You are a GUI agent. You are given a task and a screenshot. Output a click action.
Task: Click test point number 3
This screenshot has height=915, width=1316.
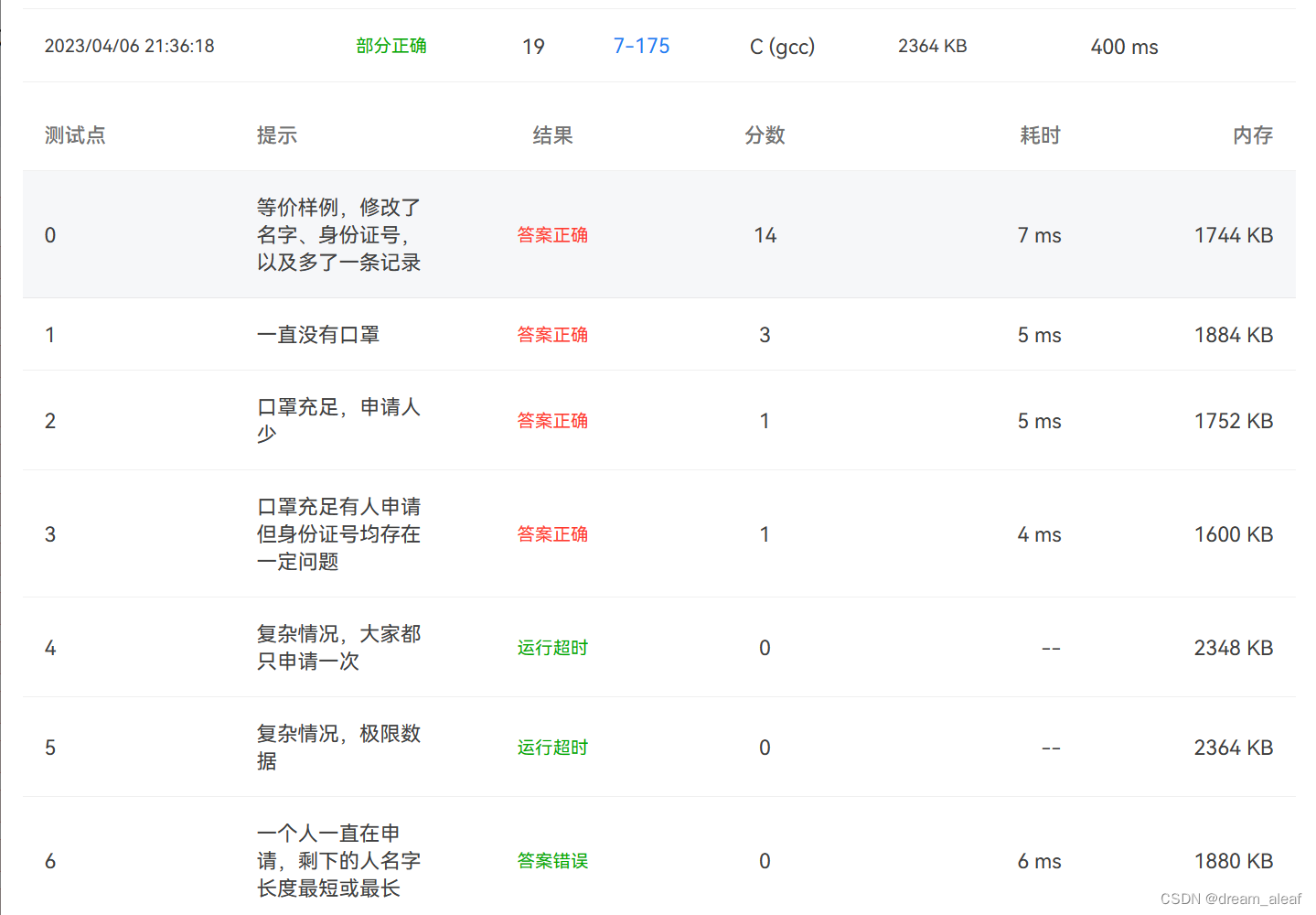coord(50,534)
